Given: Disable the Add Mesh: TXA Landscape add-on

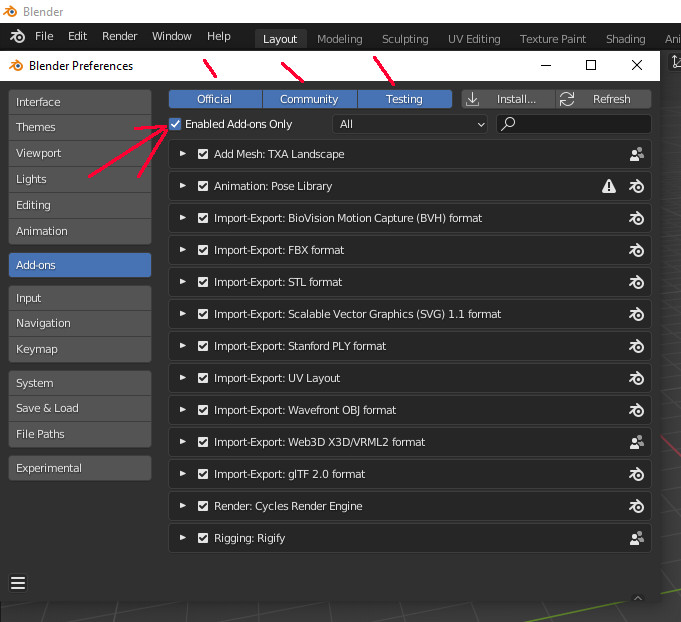Looking at the screenshot, I should 203,154.
